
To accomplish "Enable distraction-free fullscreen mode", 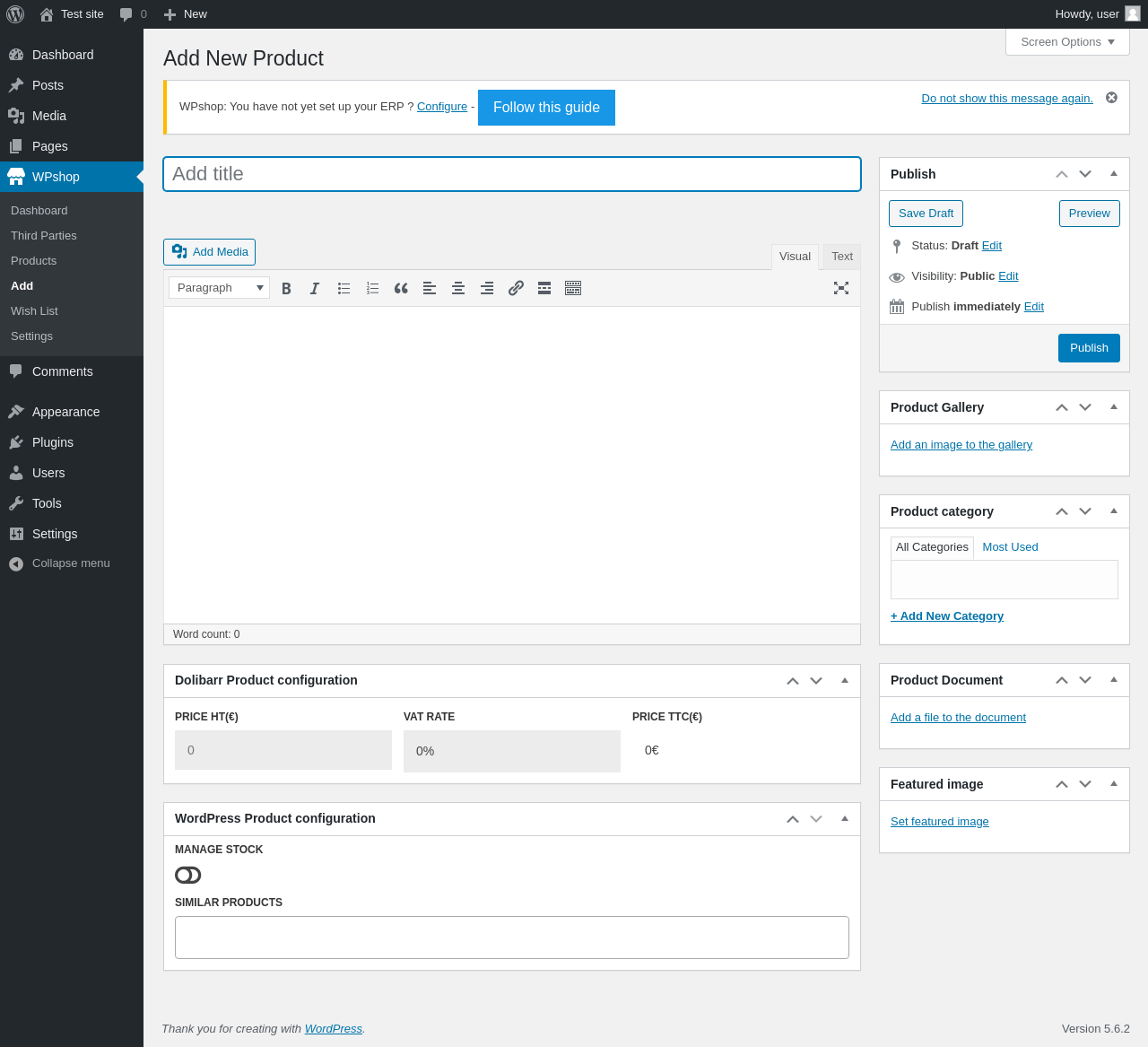I will 841,288.
